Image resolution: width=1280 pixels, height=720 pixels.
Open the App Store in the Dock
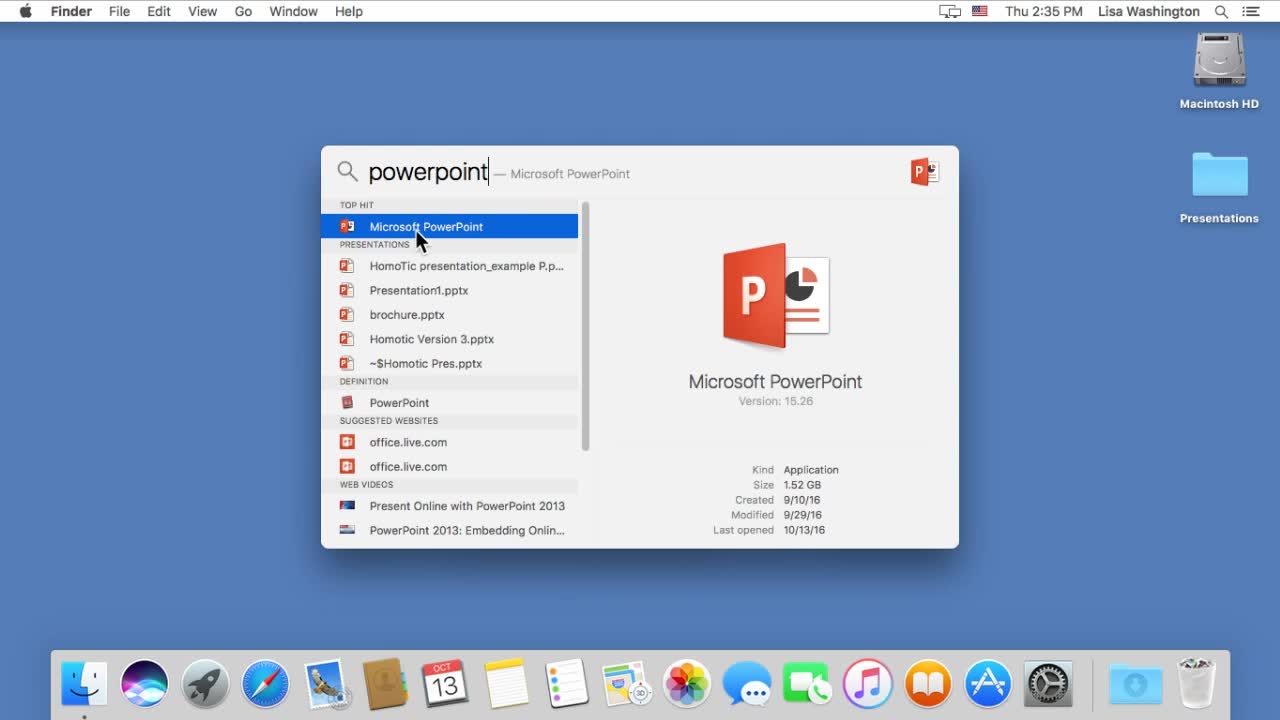[x=988, y=684]
